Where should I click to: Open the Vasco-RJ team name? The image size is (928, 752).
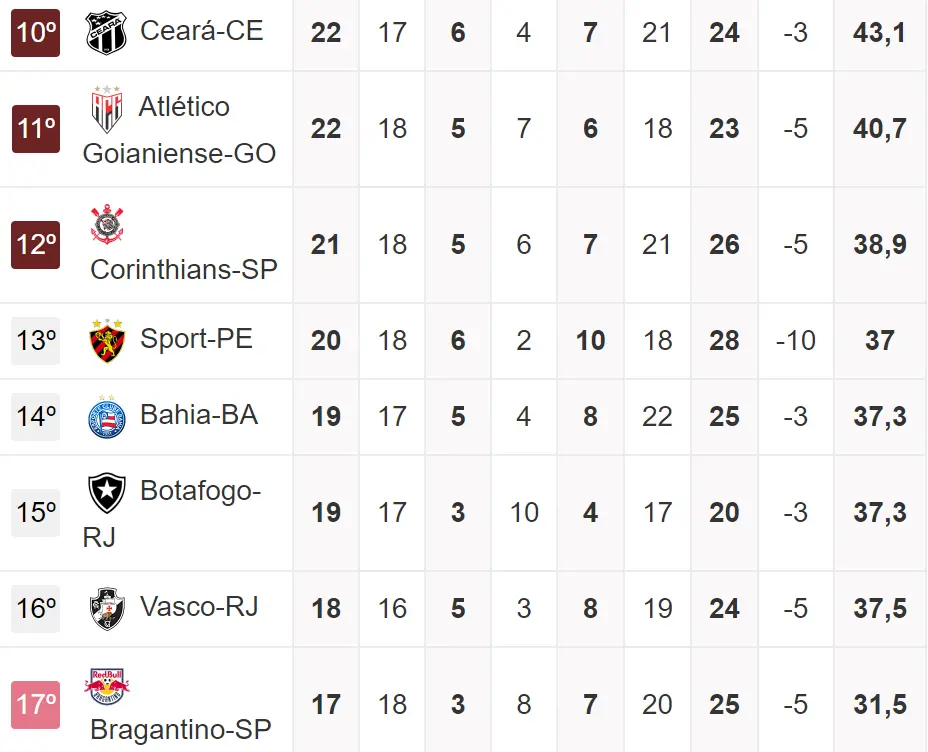click(199, 607)
